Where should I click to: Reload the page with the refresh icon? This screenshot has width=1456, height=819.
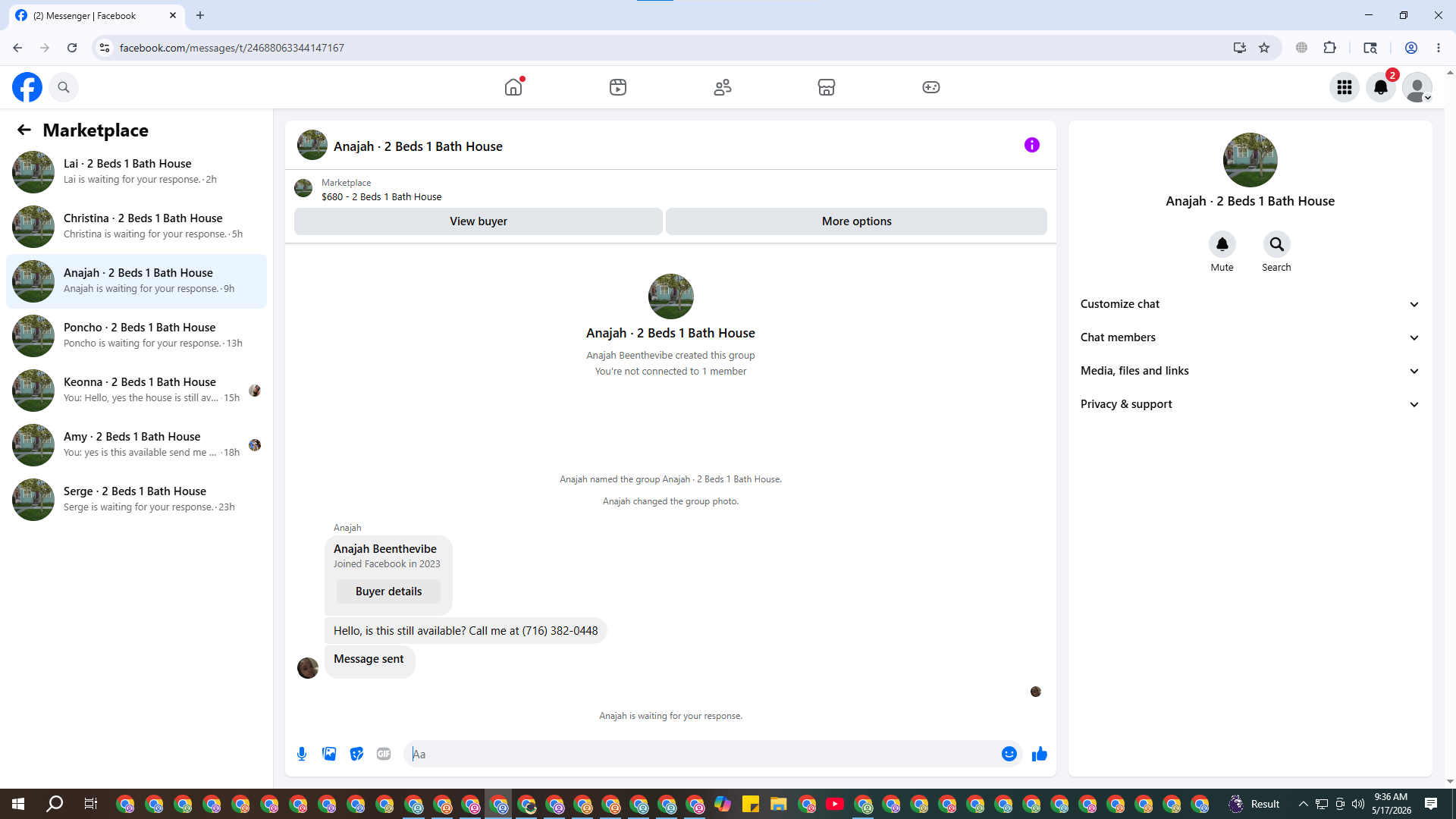(72, 48)
